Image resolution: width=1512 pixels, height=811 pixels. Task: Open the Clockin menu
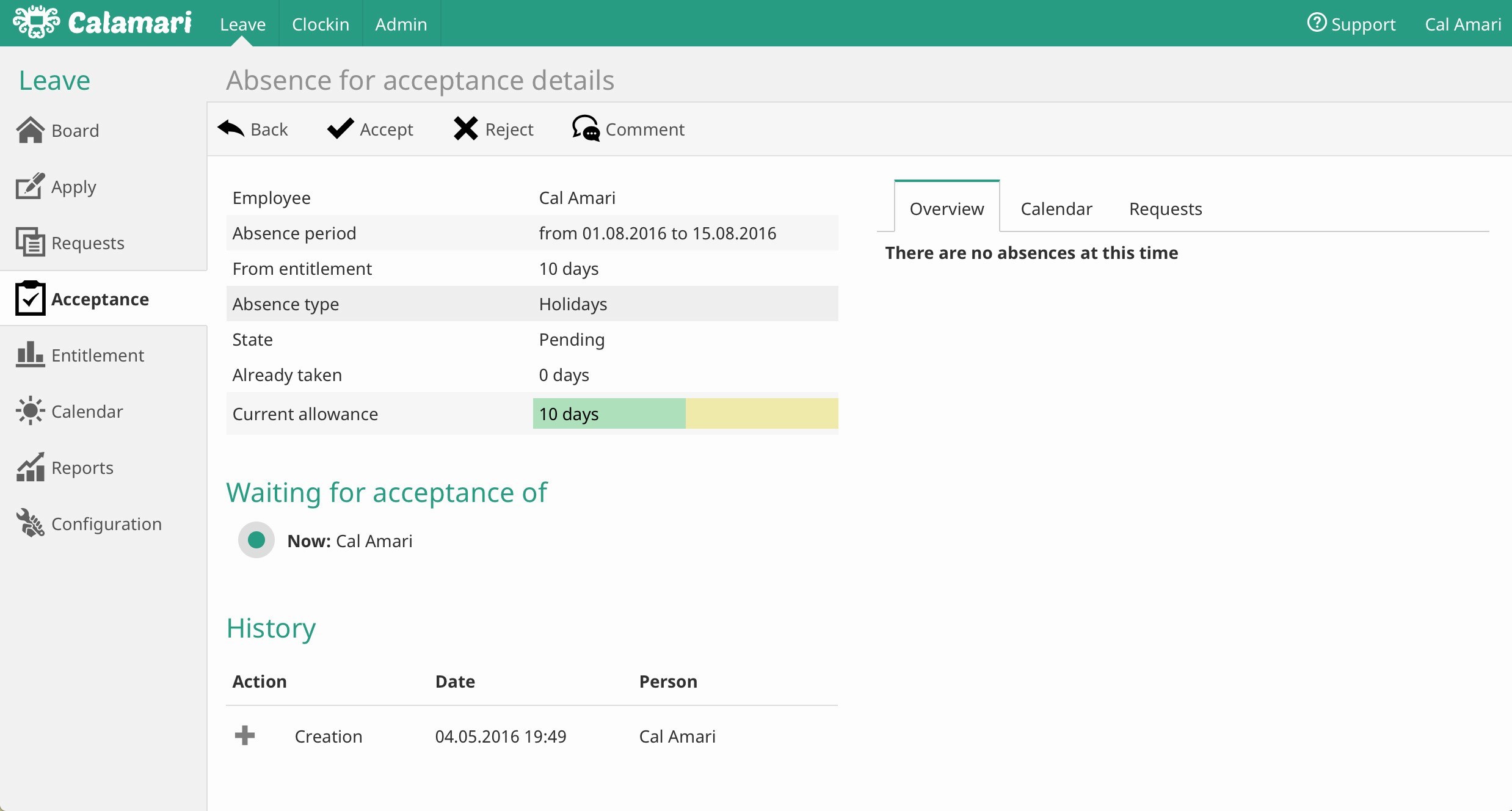point(321,24)
